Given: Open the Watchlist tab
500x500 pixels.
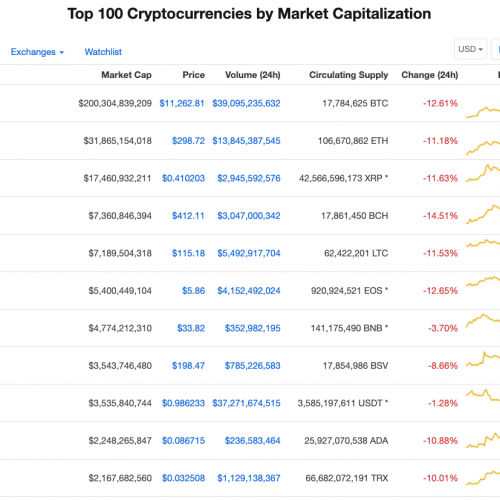Looking at the screenshot, I should tap(103, 52).
